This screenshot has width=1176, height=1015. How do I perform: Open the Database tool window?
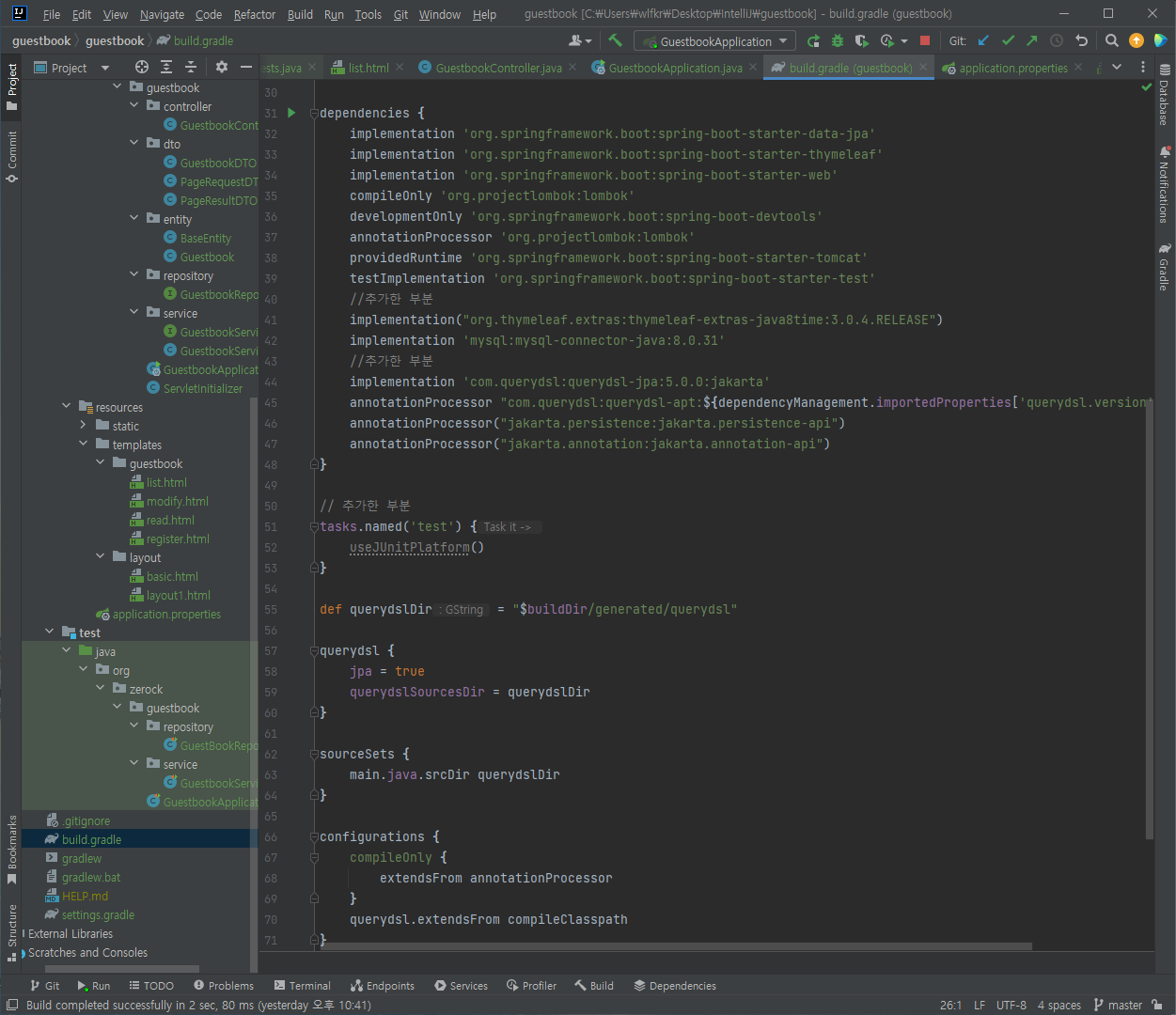point(1165,94)
